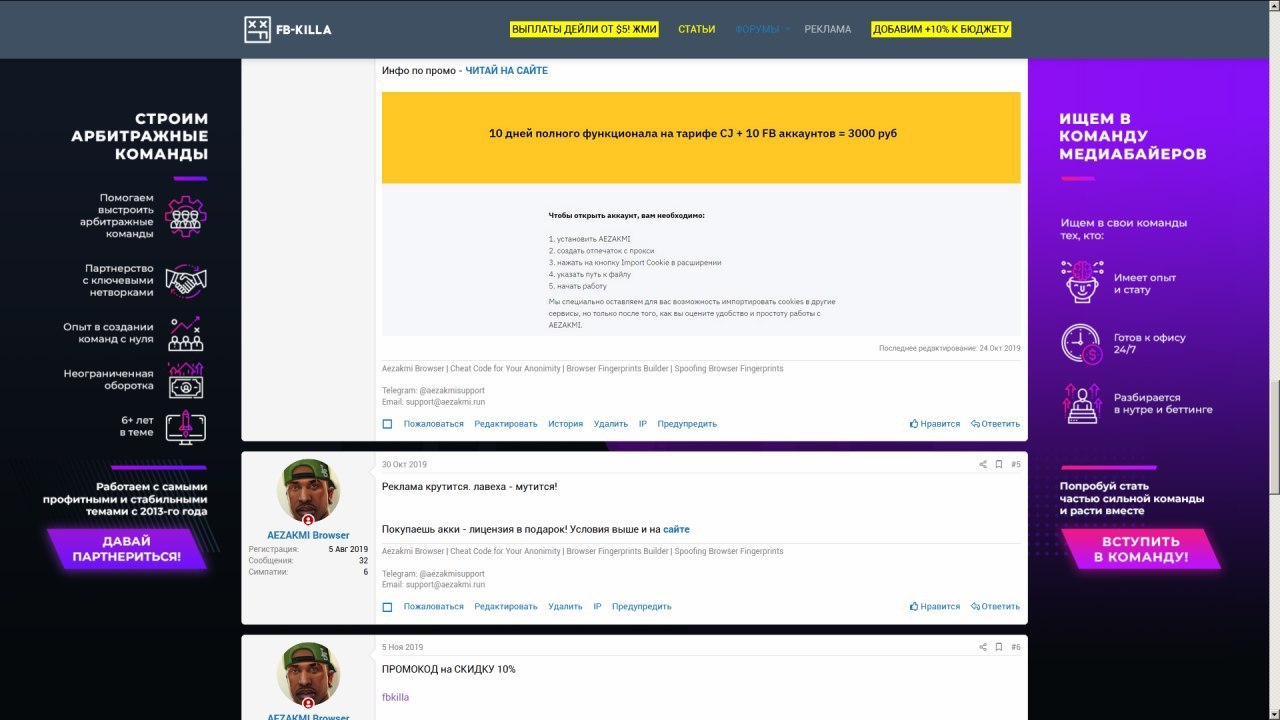1280x720 pixels.
Task: Click the 30 Окт 2019 post date
Action: (x=404, y=464)
